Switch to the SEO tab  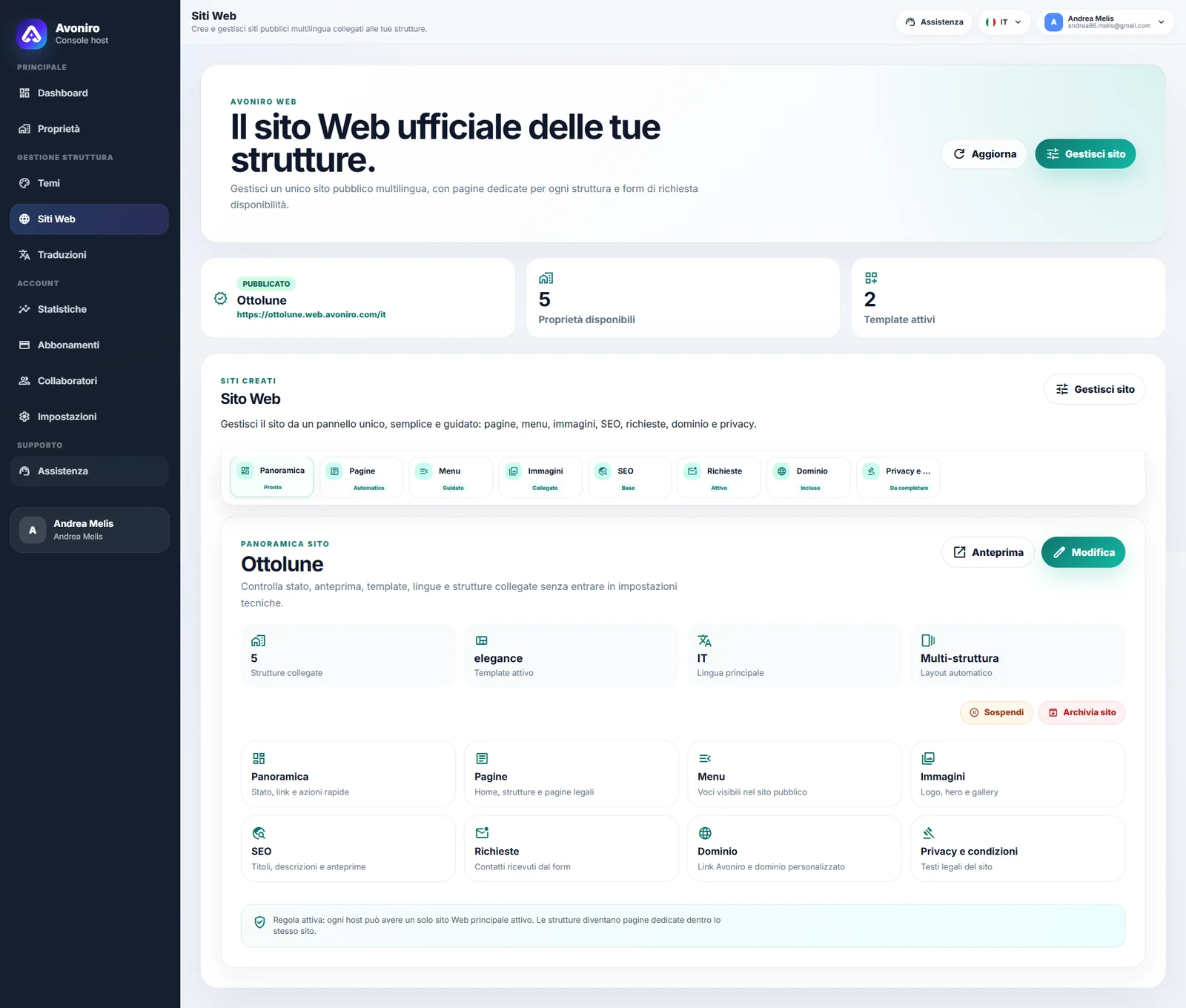point(630,477)
